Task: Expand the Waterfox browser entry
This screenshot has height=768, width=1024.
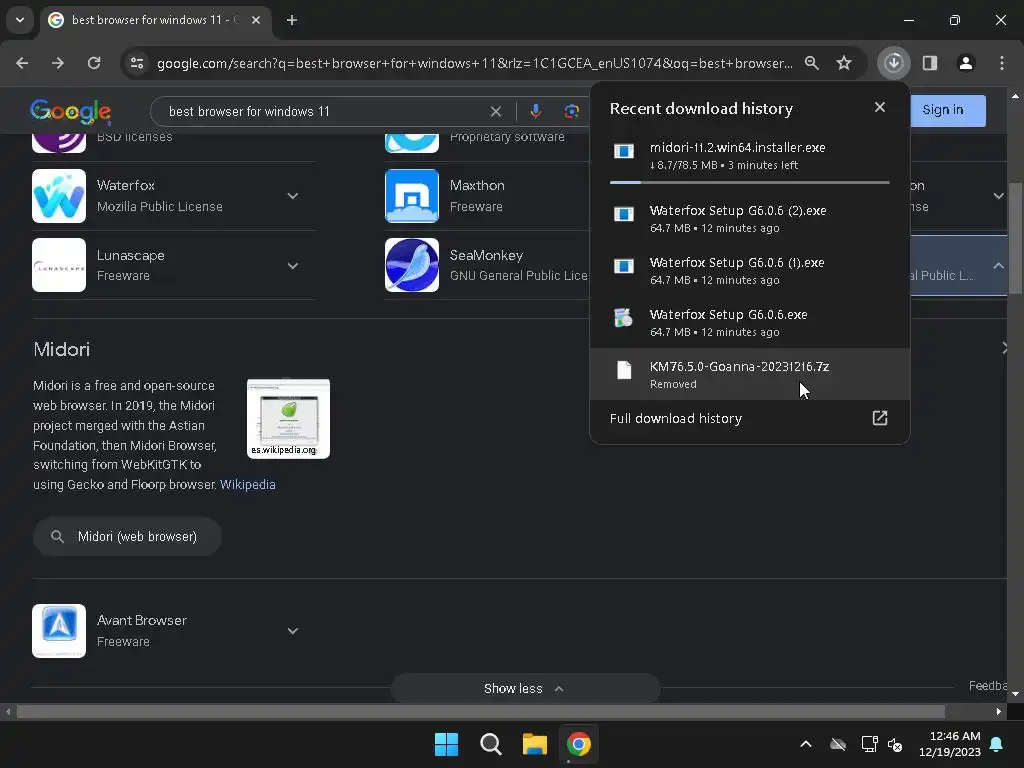Action: click(x=293, y=196)
